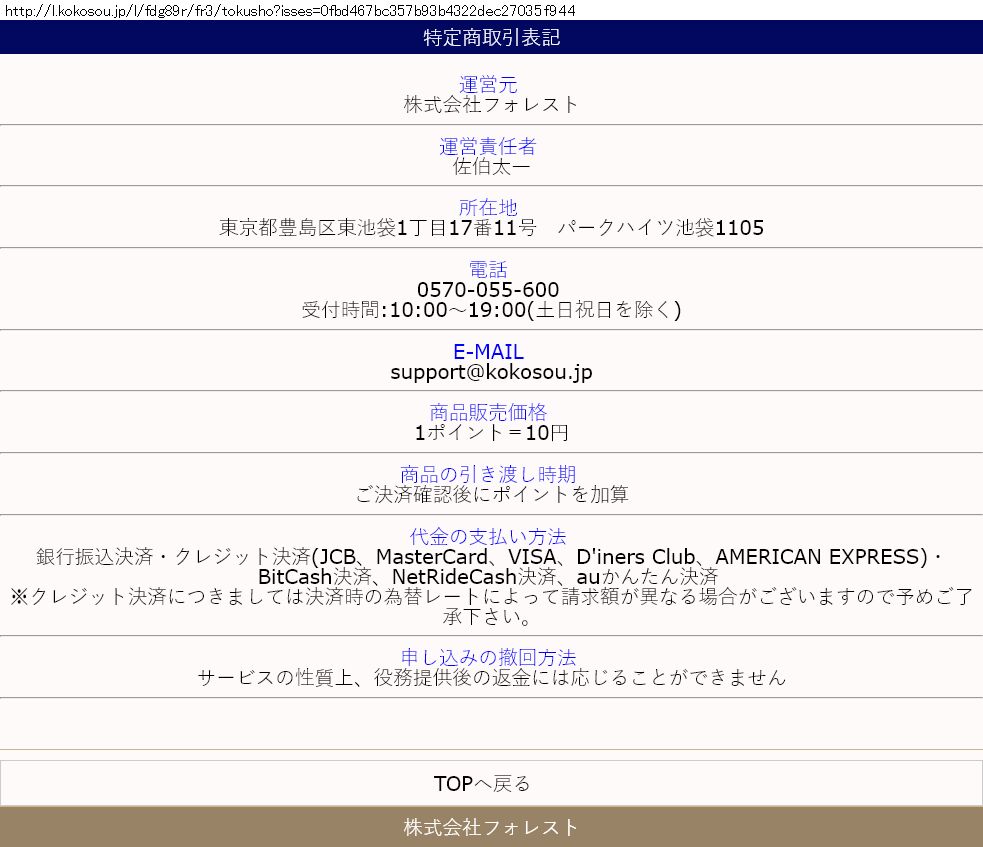Select the support@kokosou.jp email address
This screenshot has width=983, height=847.
491,372
